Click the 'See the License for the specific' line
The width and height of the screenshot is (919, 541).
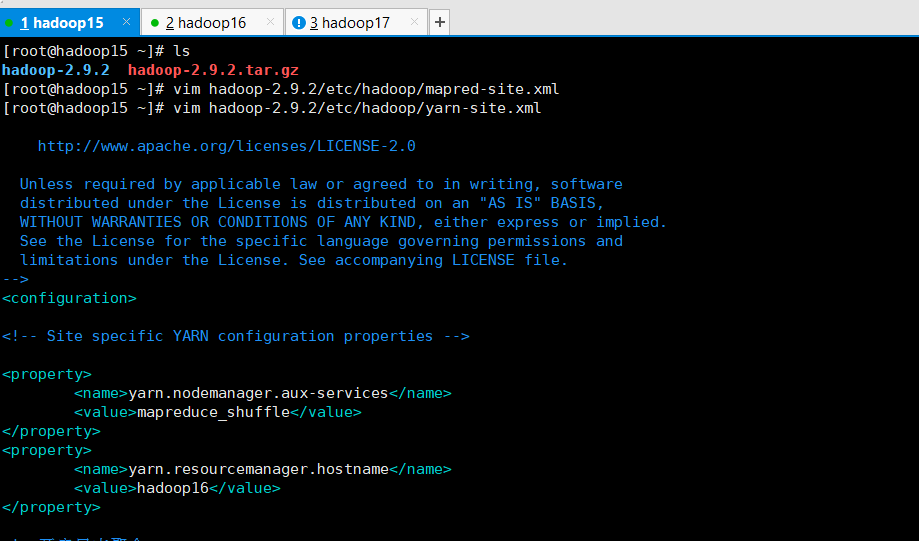321,241
